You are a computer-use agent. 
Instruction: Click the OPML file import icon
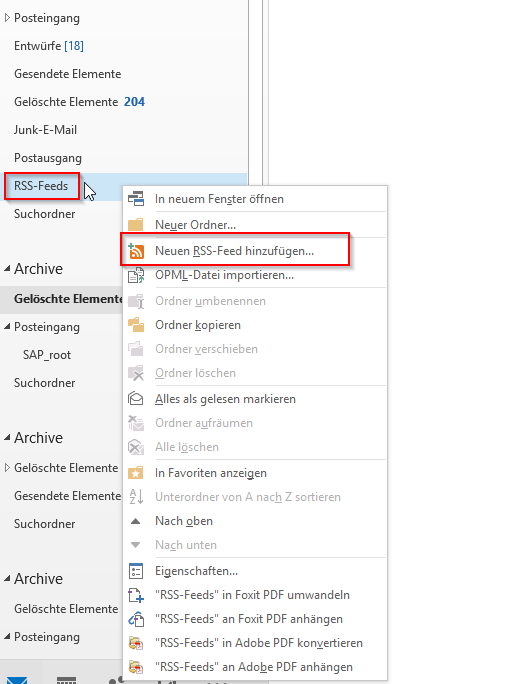click(136, 276)
